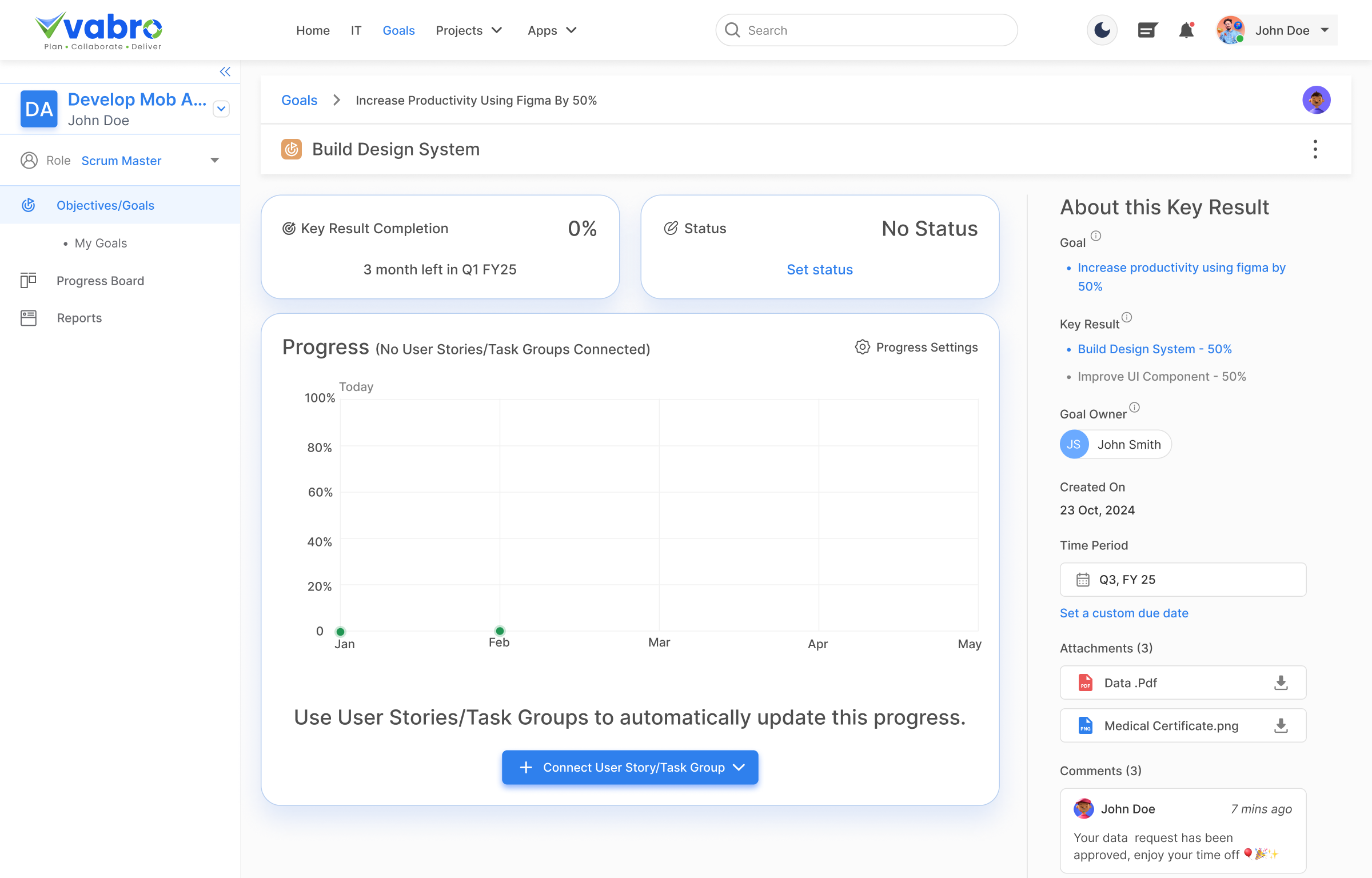This screenshot has height=878, width=1372.
Task: Download the Data .Pdf attachment
Action: coord(1281,682)
